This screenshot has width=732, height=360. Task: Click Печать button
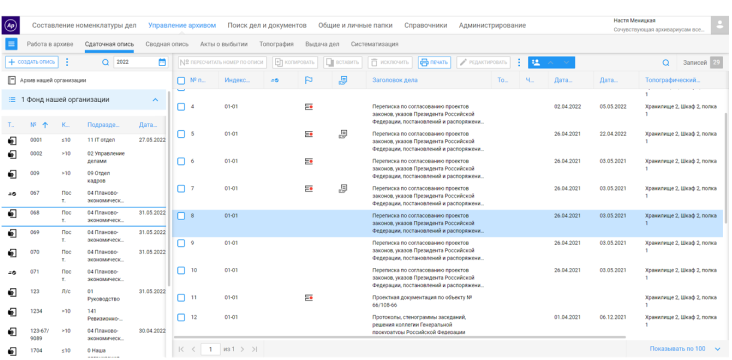[434, 62]
